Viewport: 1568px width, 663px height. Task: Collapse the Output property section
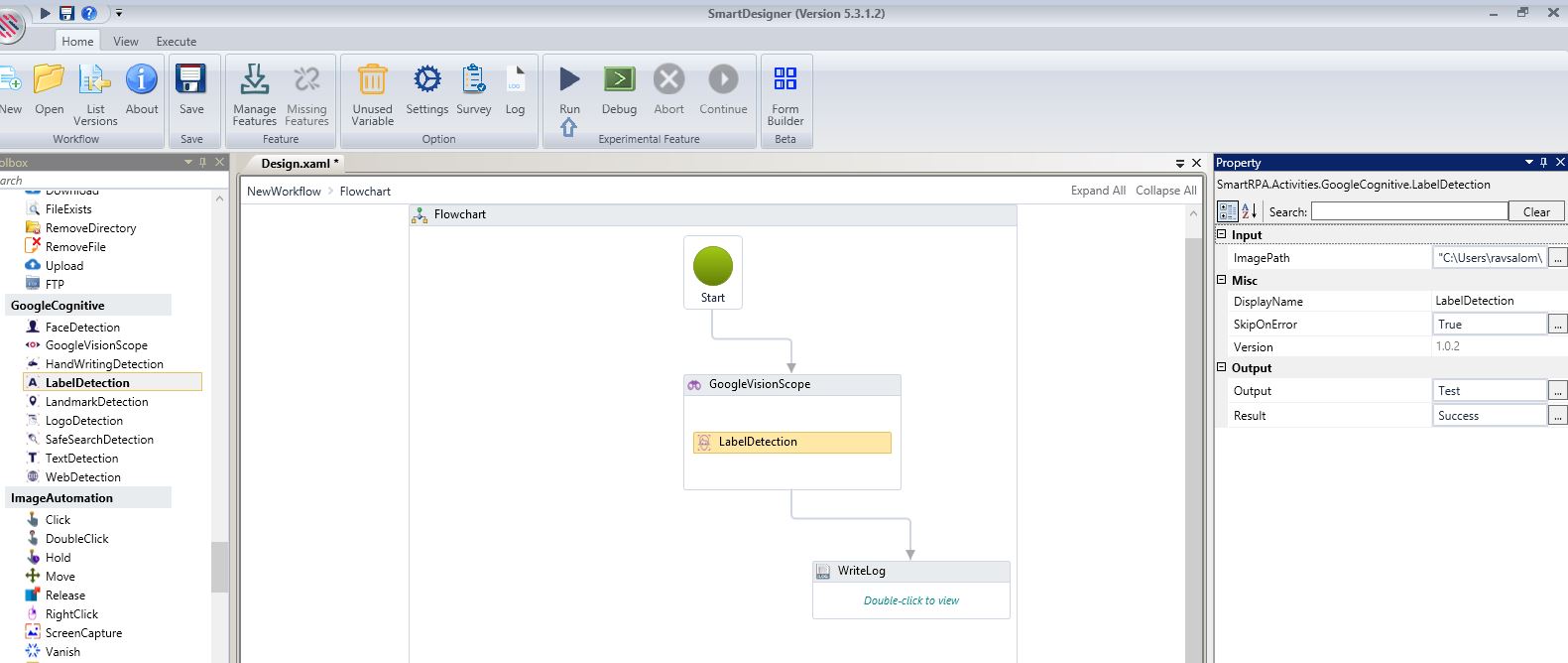pyautogui.click(x=1222, y=368)
